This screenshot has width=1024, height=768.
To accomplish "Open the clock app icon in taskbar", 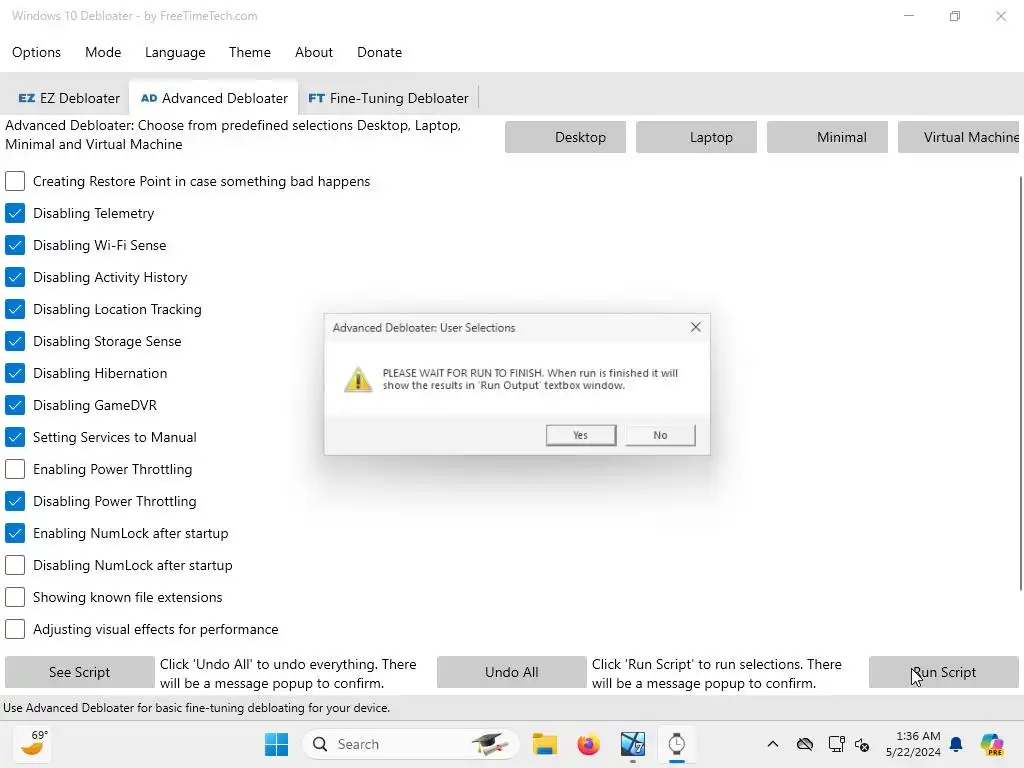I will pyautogui.click(x=677, y=744).
